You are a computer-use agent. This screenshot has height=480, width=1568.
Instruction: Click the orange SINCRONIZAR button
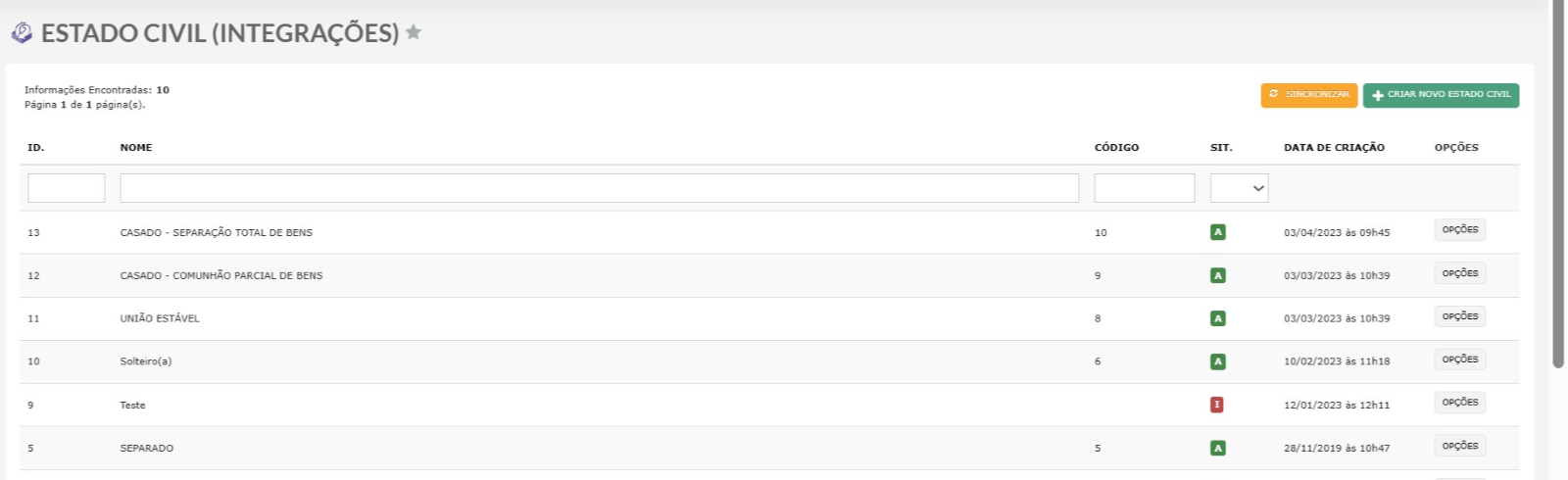click(x=1309, y=95)
